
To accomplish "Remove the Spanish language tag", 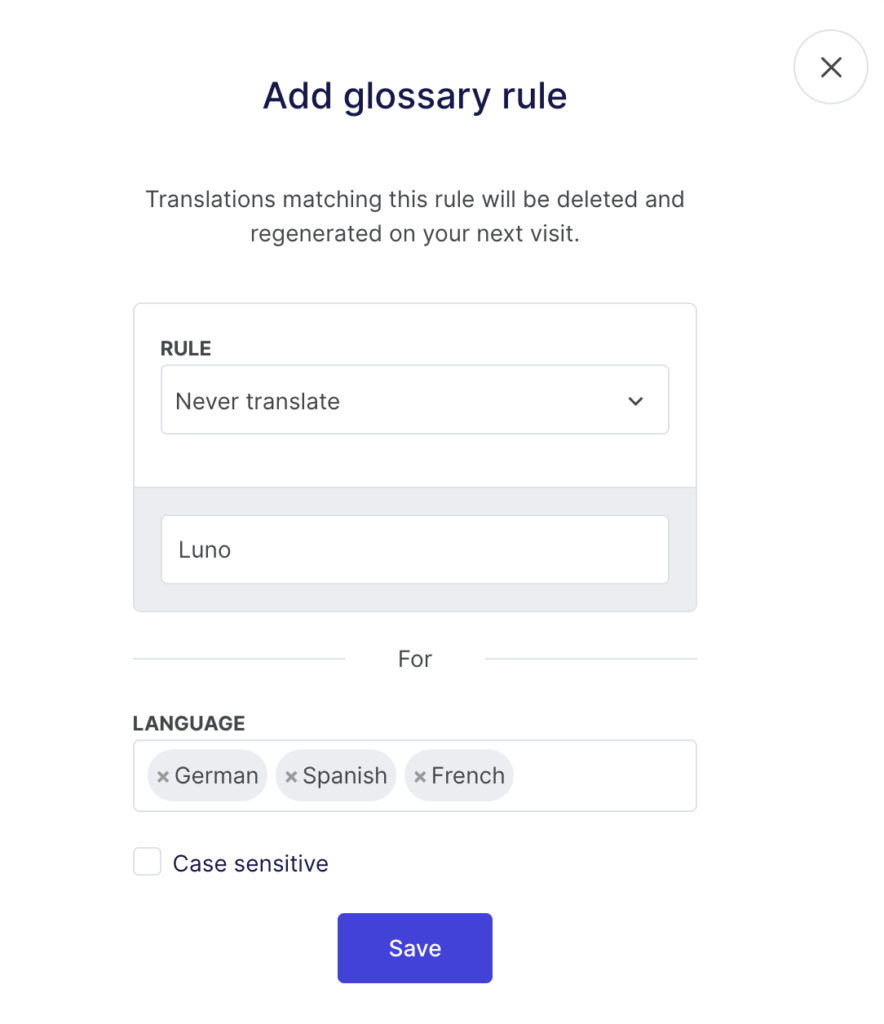I will pyautogui.click(x=291, y=776).
